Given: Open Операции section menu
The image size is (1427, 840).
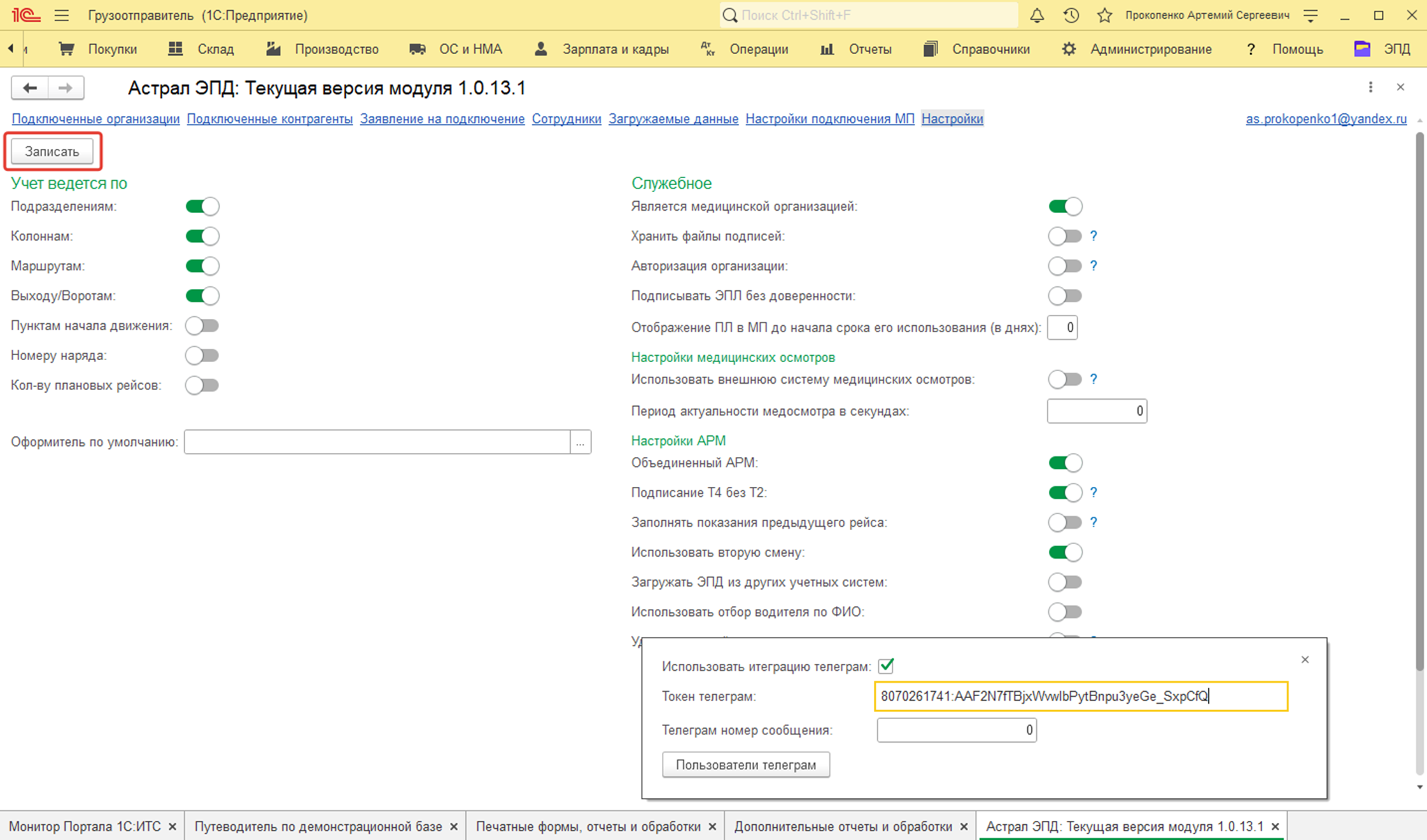Looking at the screenshot, I should tap(745, 49).
